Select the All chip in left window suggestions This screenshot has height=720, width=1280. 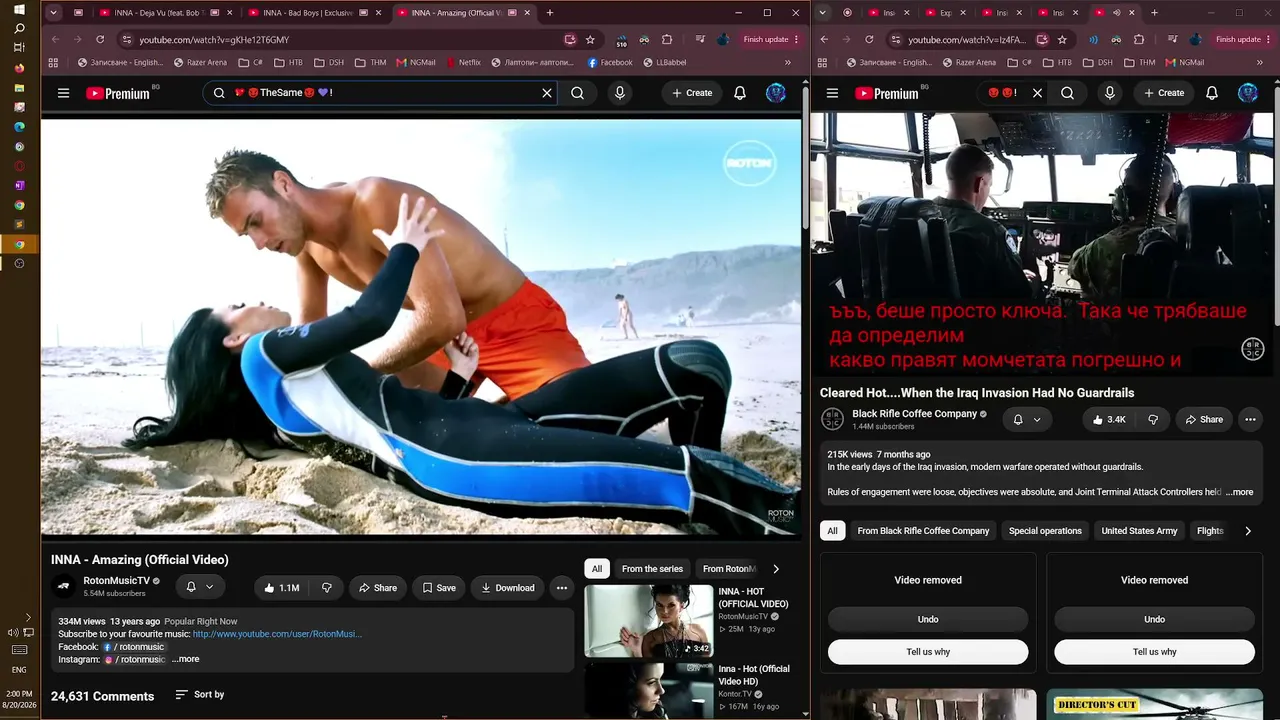597,569
